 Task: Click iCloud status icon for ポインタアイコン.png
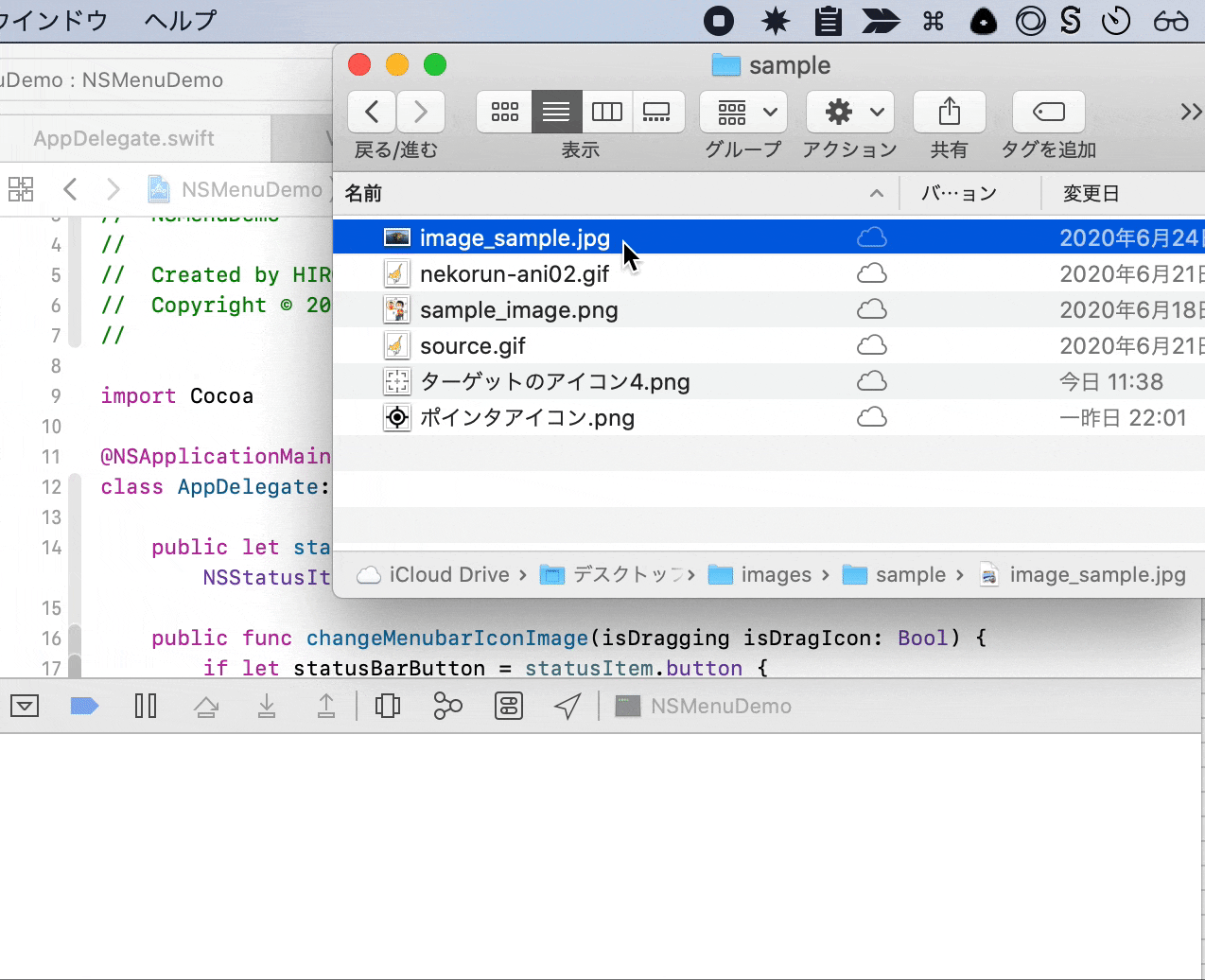pyautogui.click(x=871, y=417)
